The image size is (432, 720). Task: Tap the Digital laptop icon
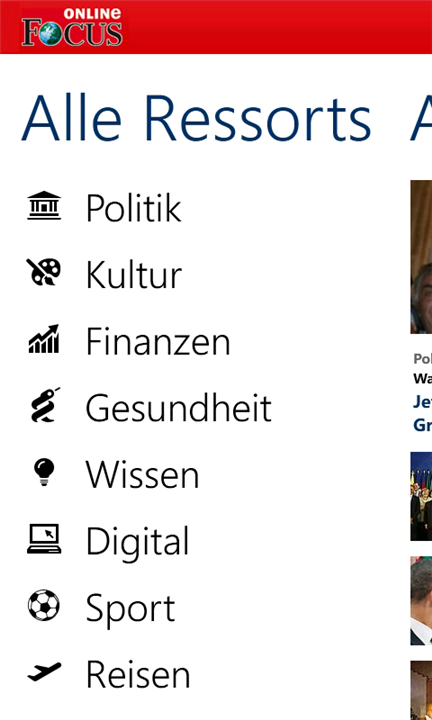pyautogui.click(x=44, y=539)
